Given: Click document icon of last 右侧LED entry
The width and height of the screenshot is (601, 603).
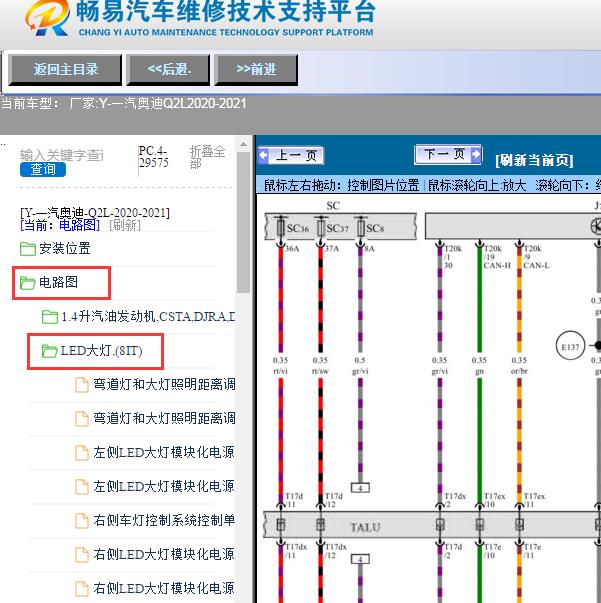Looking at the screenshot, I should [x=82, y=589].
